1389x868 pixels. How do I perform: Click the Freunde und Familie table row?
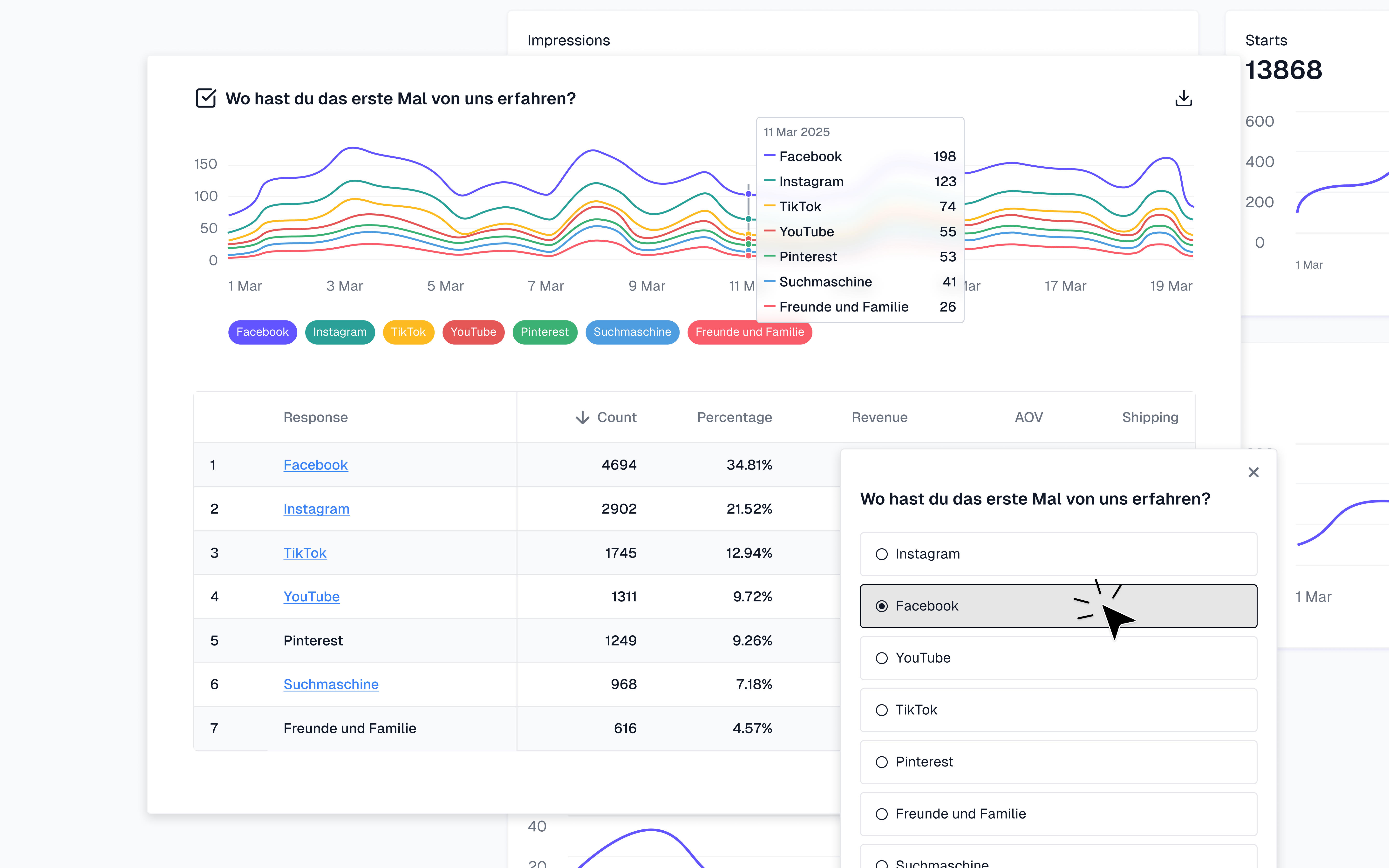click(x=517, y=728)
